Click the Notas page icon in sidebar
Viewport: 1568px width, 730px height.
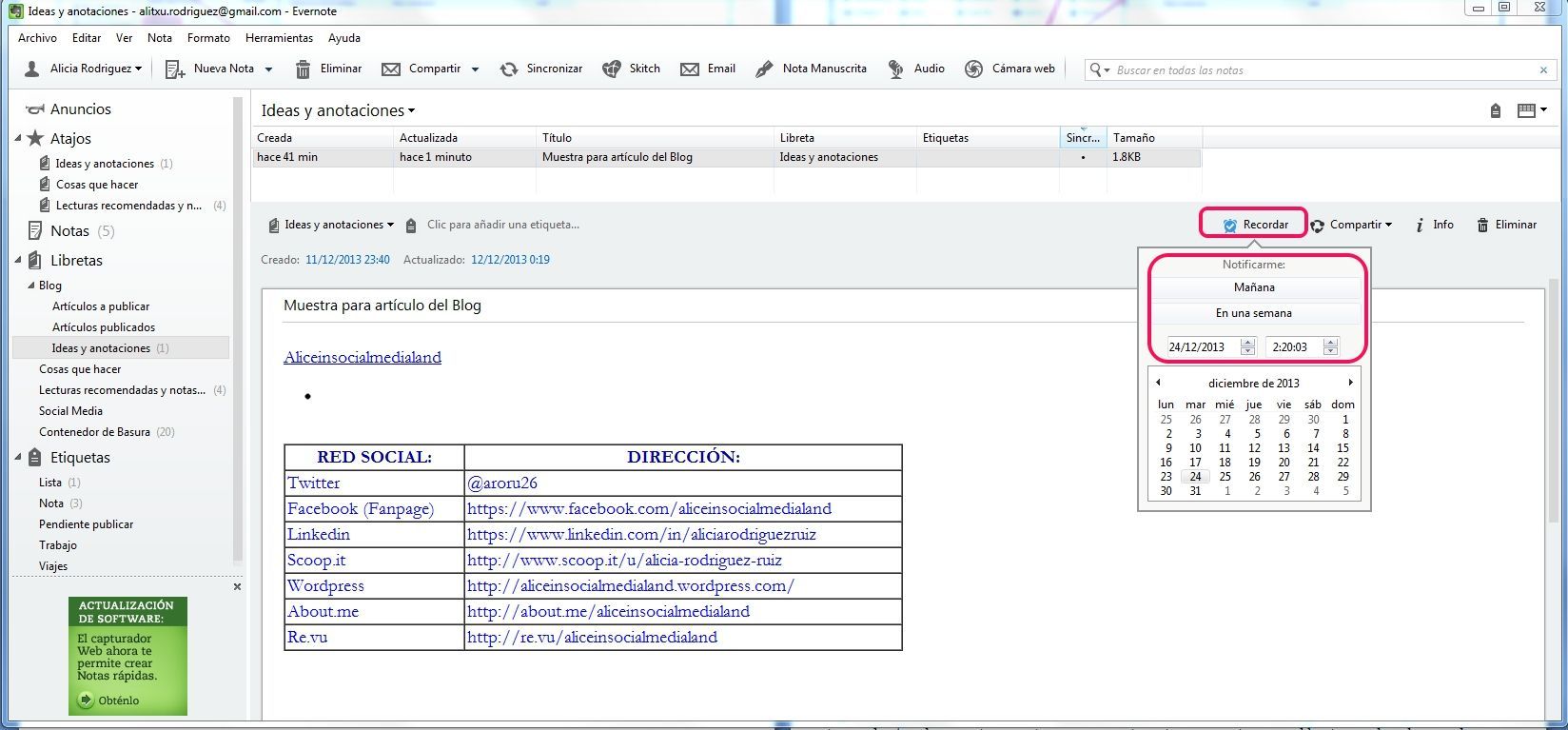(35, 230)
